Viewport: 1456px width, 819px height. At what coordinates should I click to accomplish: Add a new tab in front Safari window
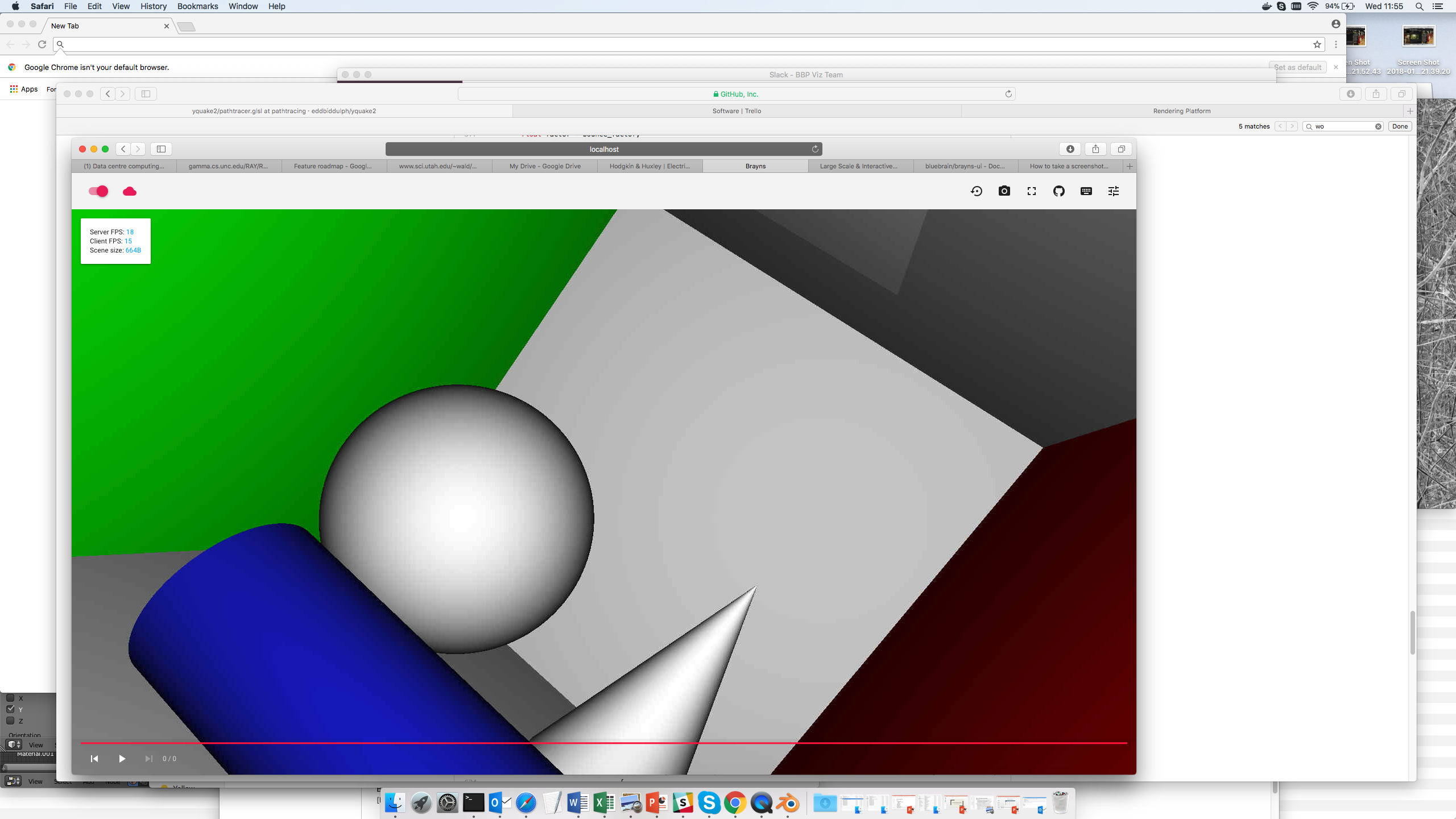[1130, 166]
